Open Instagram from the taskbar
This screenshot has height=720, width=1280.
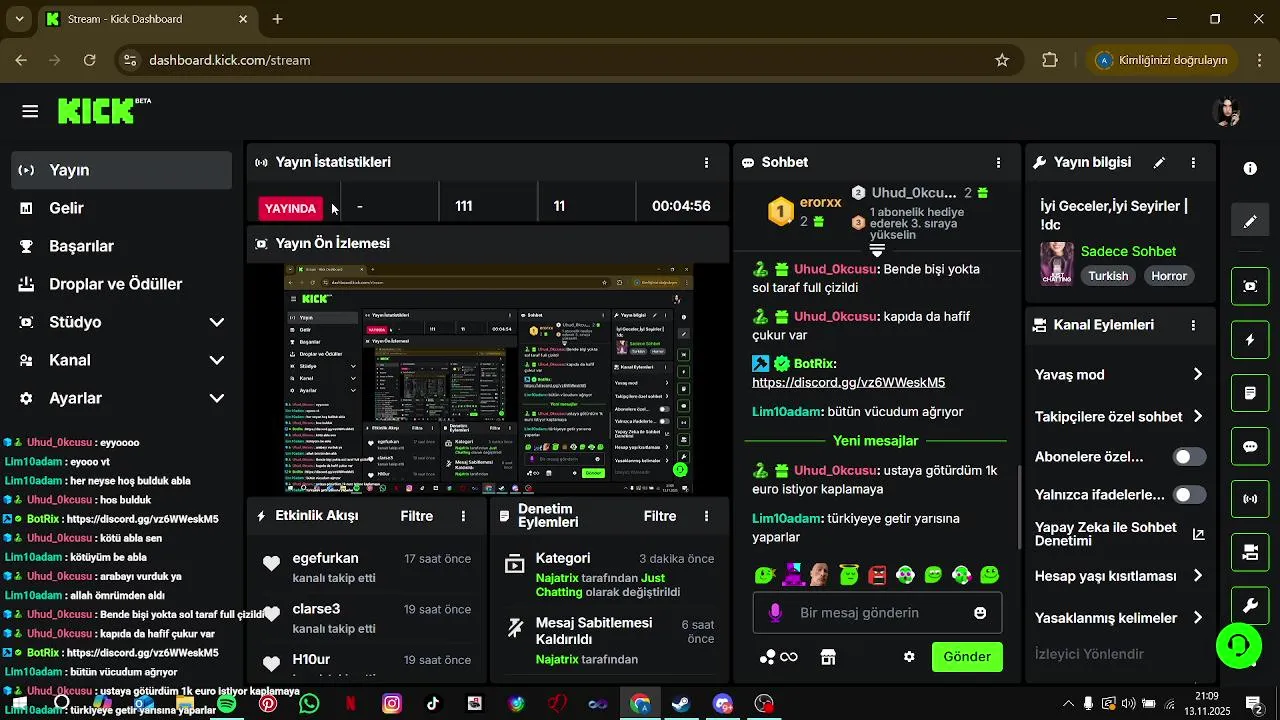click(x=392, y=704)
